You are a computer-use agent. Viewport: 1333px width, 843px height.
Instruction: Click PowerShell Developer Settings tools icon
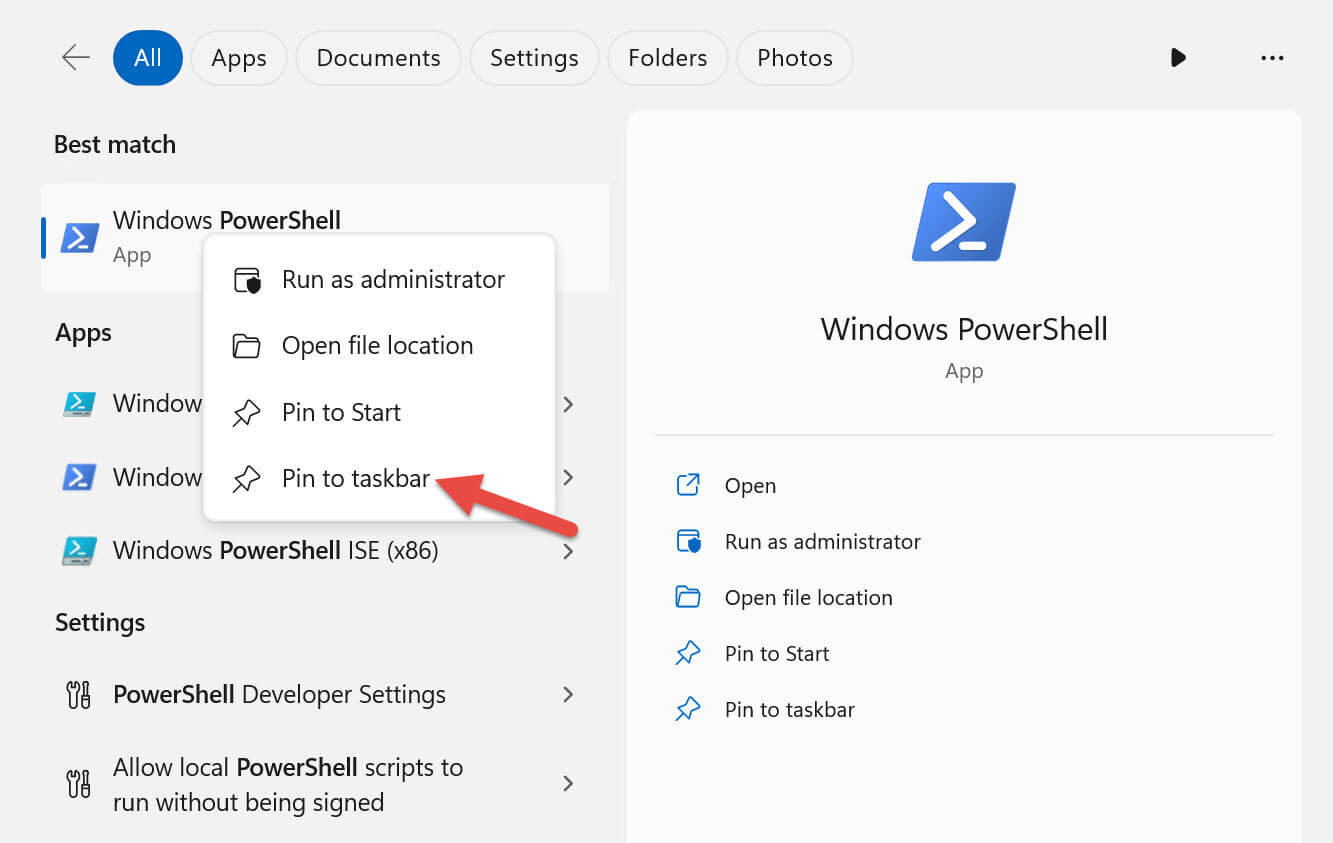coord(79,695)
